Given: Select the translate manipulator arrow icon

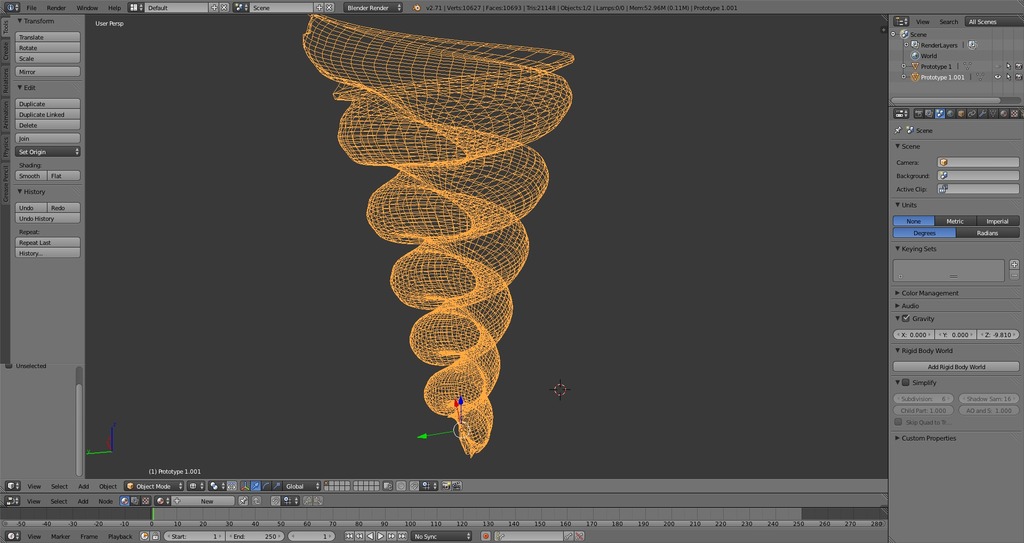Looking at the screenshot, I should pos(255,486).
